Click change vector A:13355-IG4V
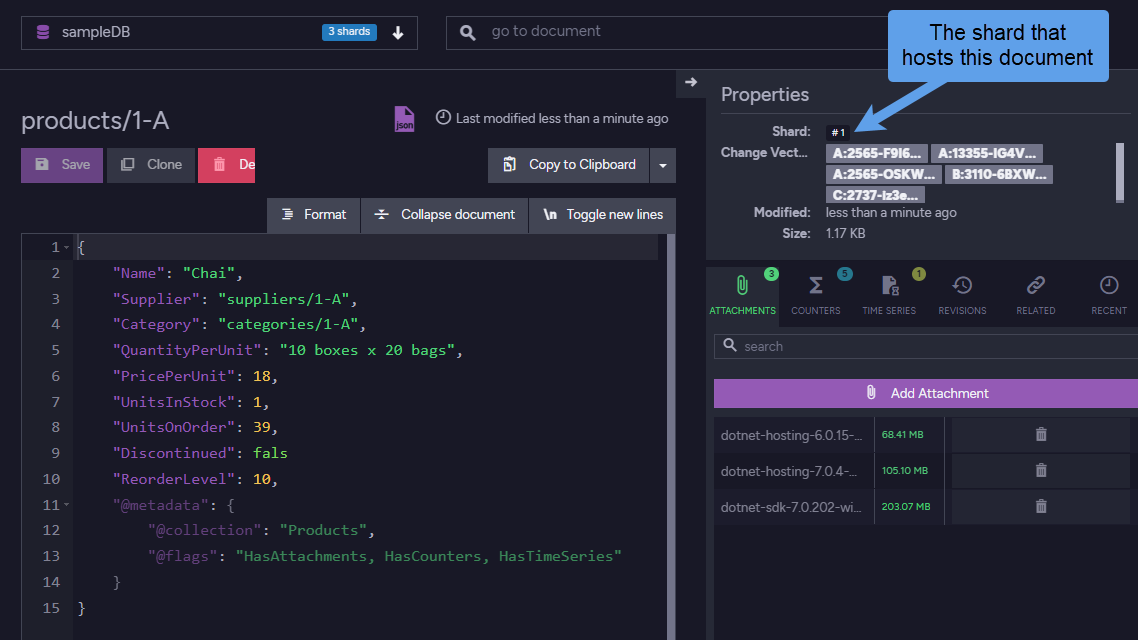Screen dimensions: 1138x640 pyautogui.click(x=987, y=153)
